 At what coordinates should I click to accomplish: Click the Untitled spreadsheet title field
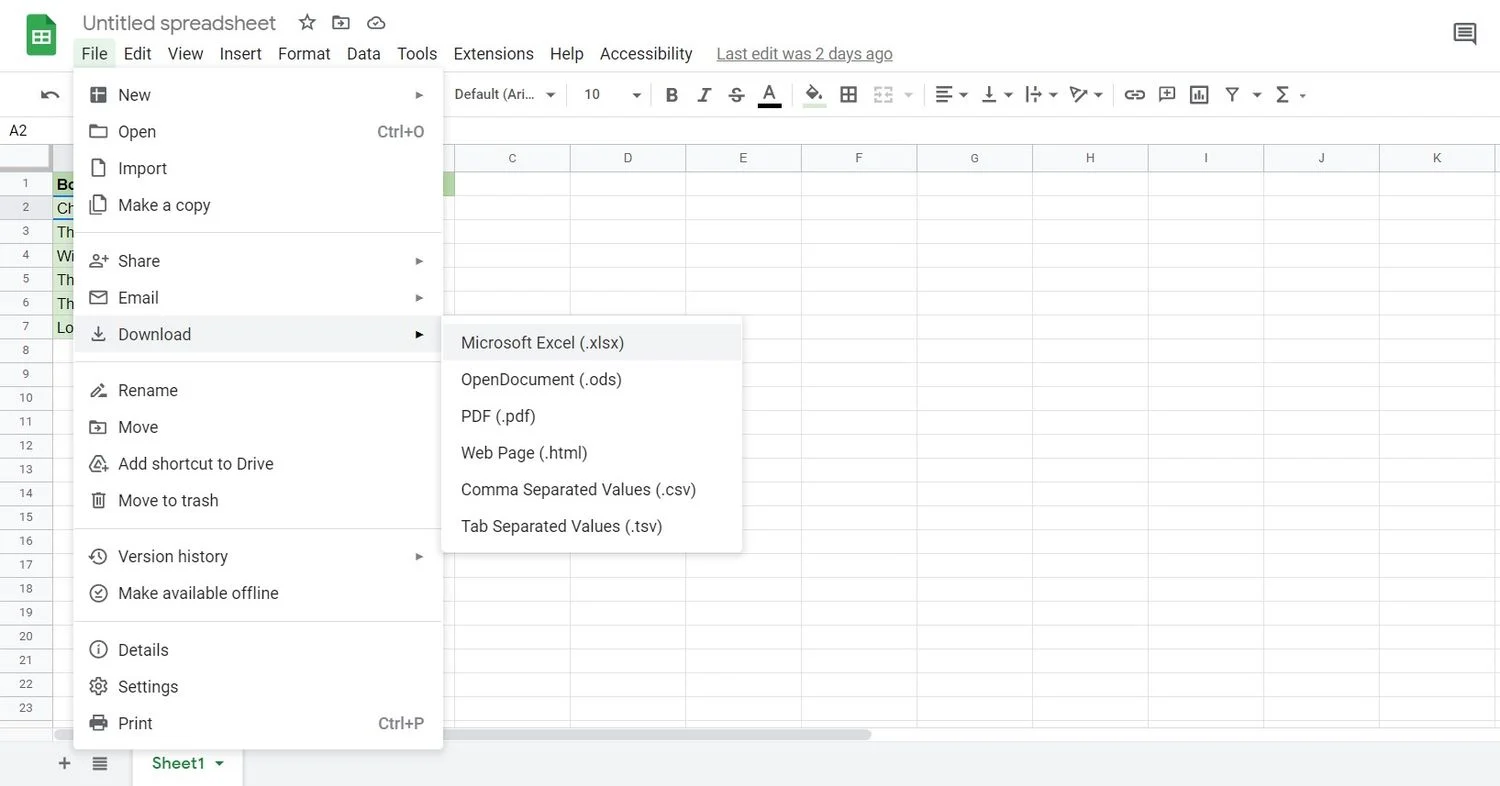(x=179, y=23)
